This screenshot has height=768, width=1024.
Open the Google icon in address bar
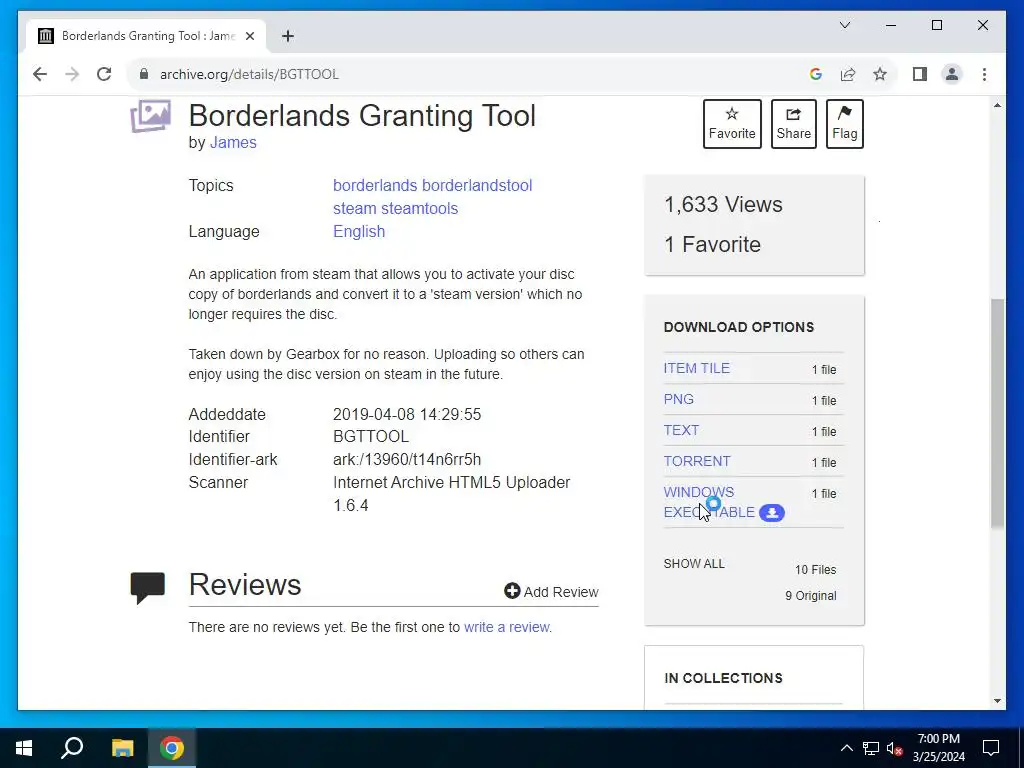click(815, 74)
